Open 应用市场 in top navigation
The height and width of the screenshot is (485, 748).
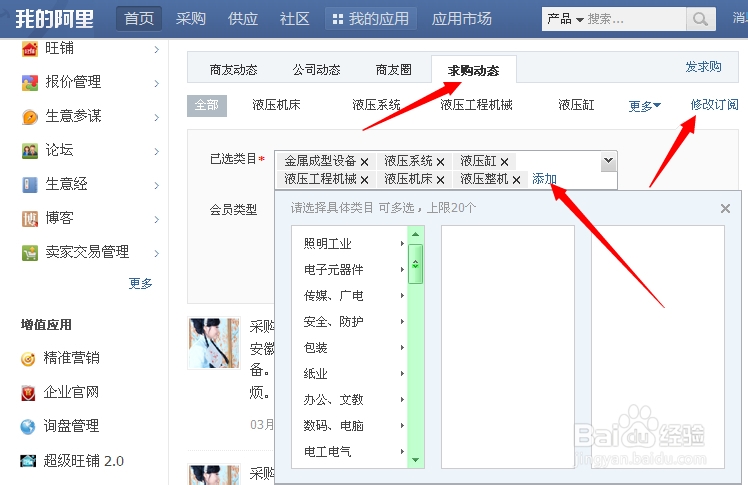(x=461, y=19)
